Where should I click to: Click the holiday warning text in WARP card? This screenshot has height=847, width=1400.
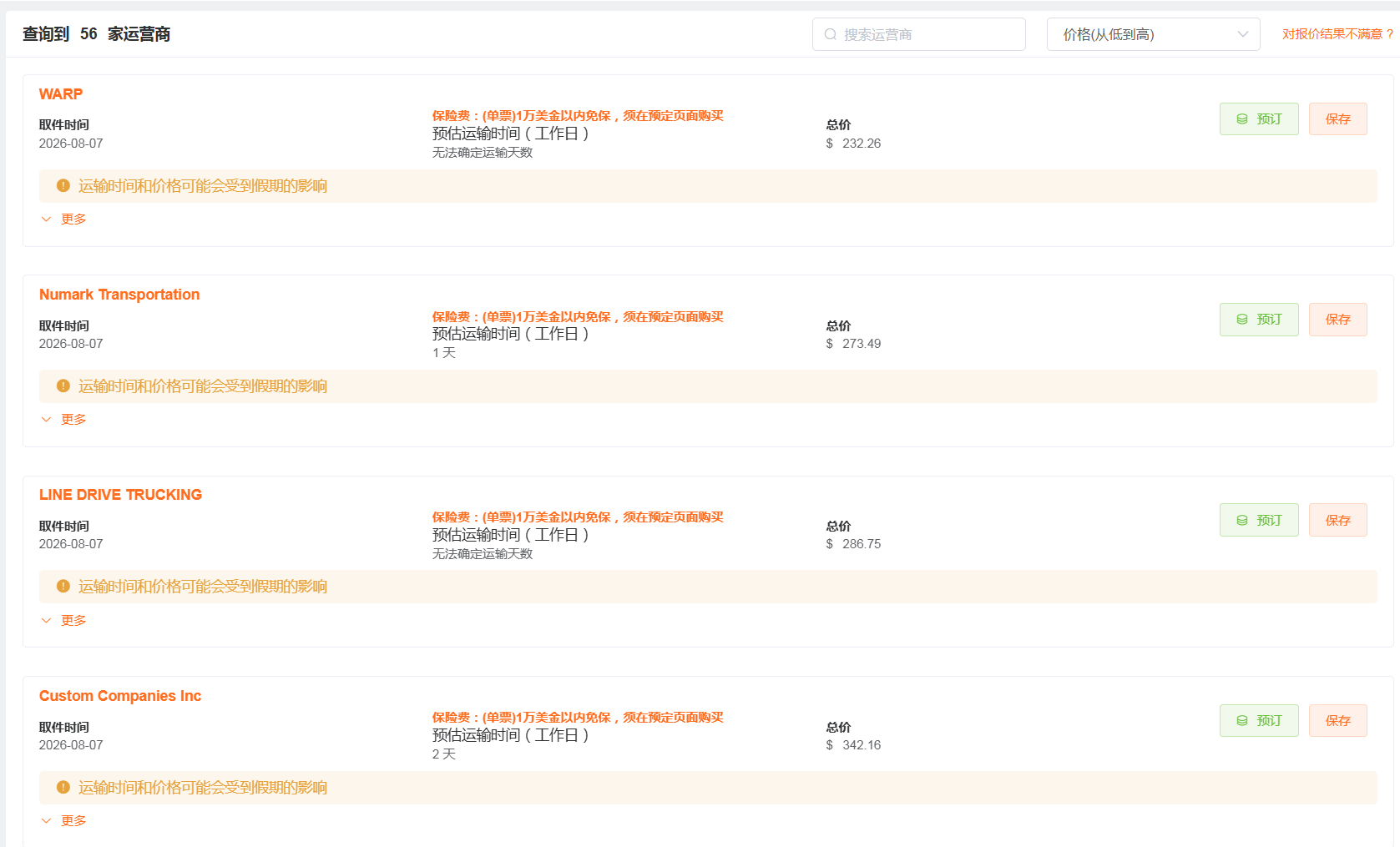coord(203,186)
